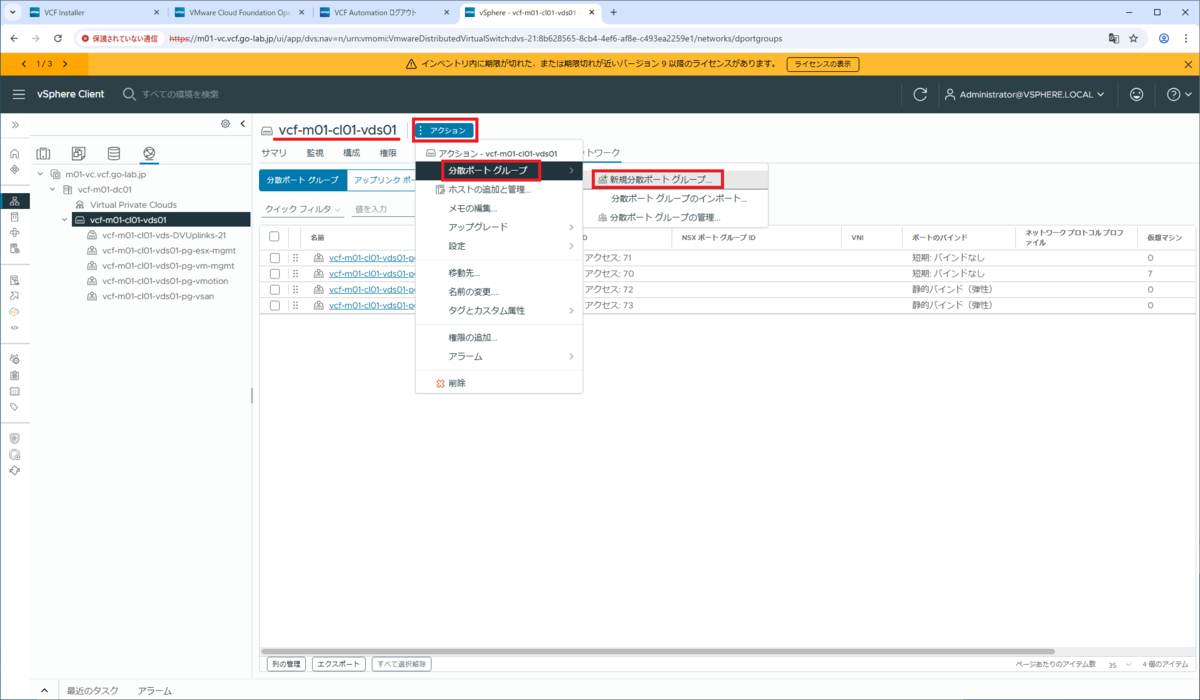Check the row with VLAN access 72
The width and height of the screenshot is (1200, 700).
(275, 289)
